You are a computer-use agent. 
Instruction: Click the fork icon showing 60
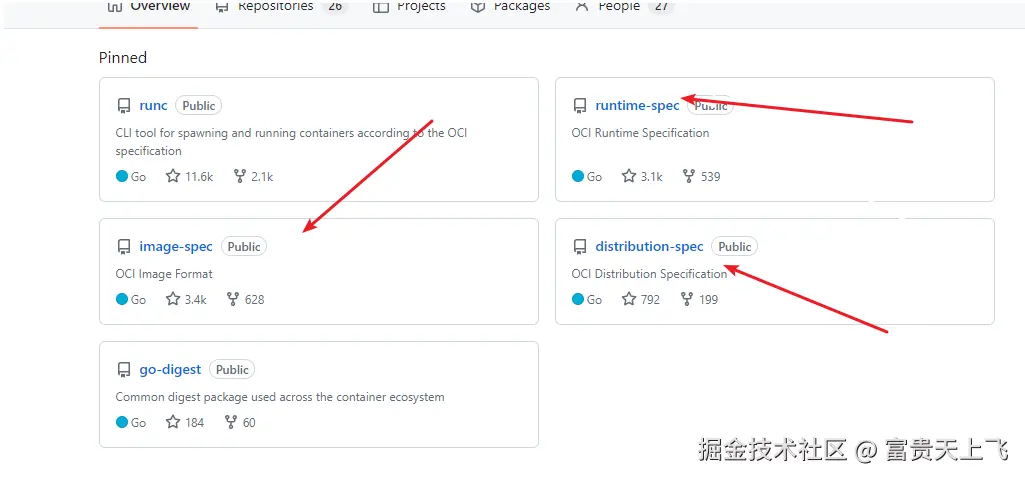(231, 422)
